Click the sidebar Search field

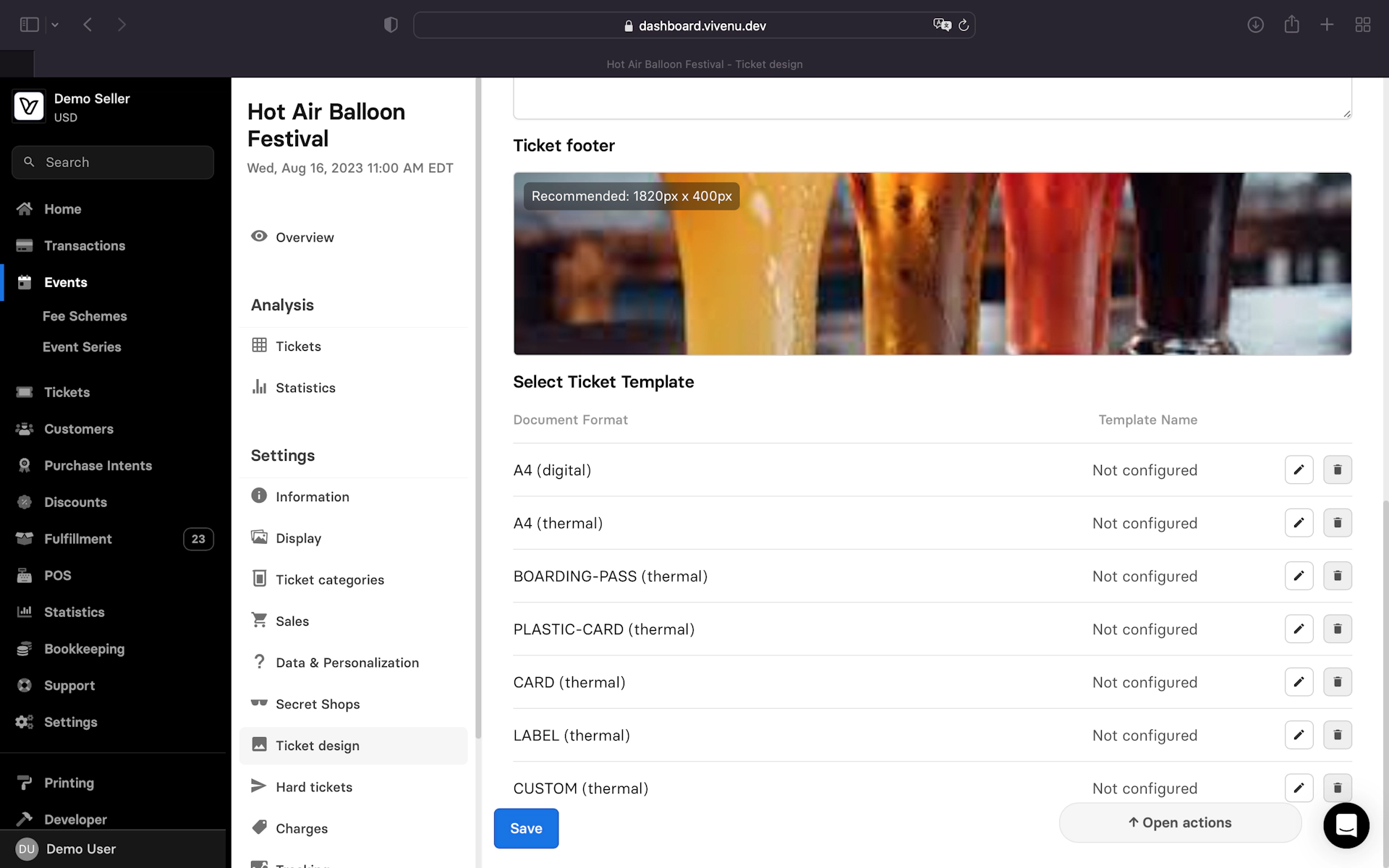(113, 162)
